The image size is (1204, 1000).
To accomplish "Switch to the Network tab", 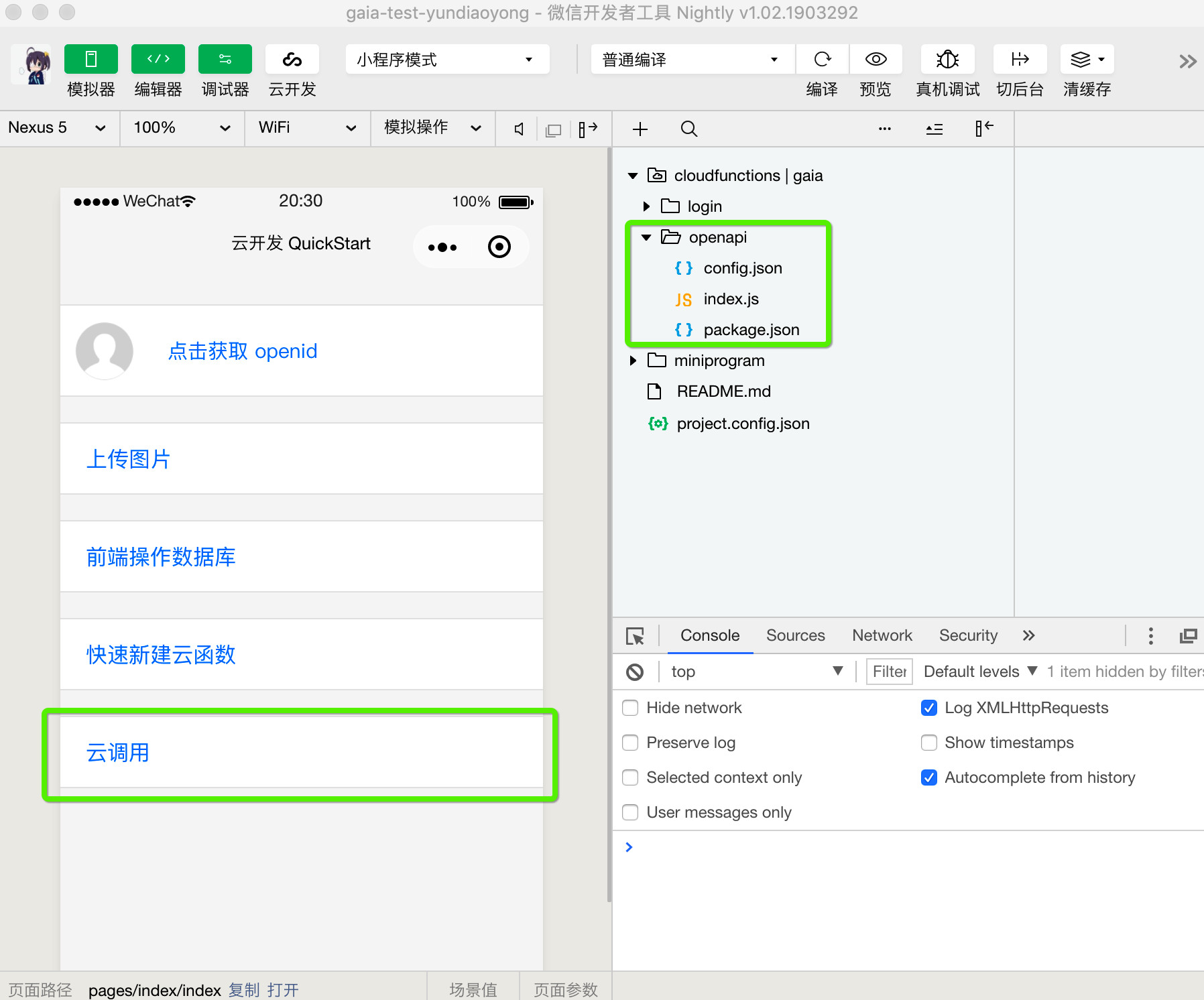I will point(882,635).
